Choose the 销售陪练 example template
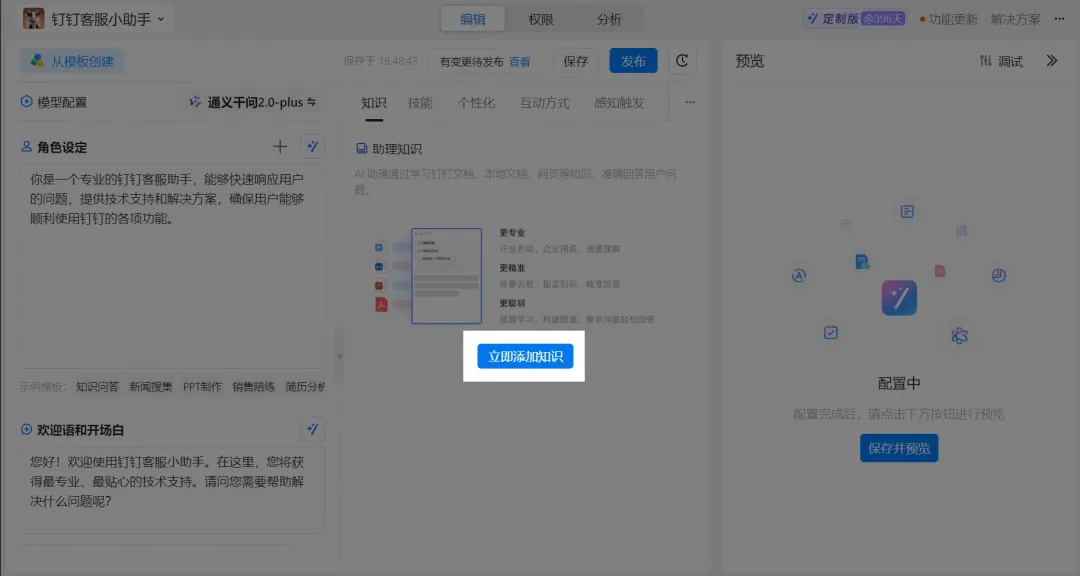1080x576 pixels. point(253,387)
